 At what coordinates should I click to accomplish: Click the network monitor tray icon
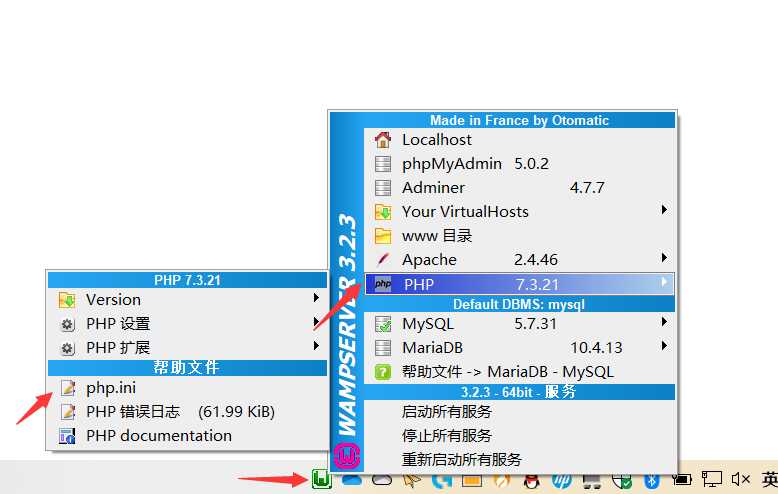click(x=712, y=479)
